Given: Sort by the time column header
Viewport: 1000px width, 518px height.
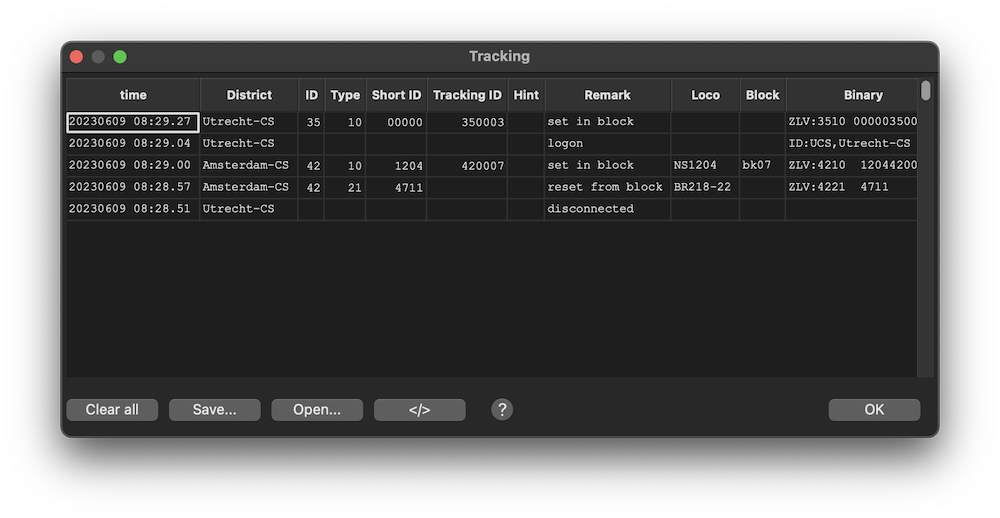Looking at the screenshot, I should tap(133, 95).
